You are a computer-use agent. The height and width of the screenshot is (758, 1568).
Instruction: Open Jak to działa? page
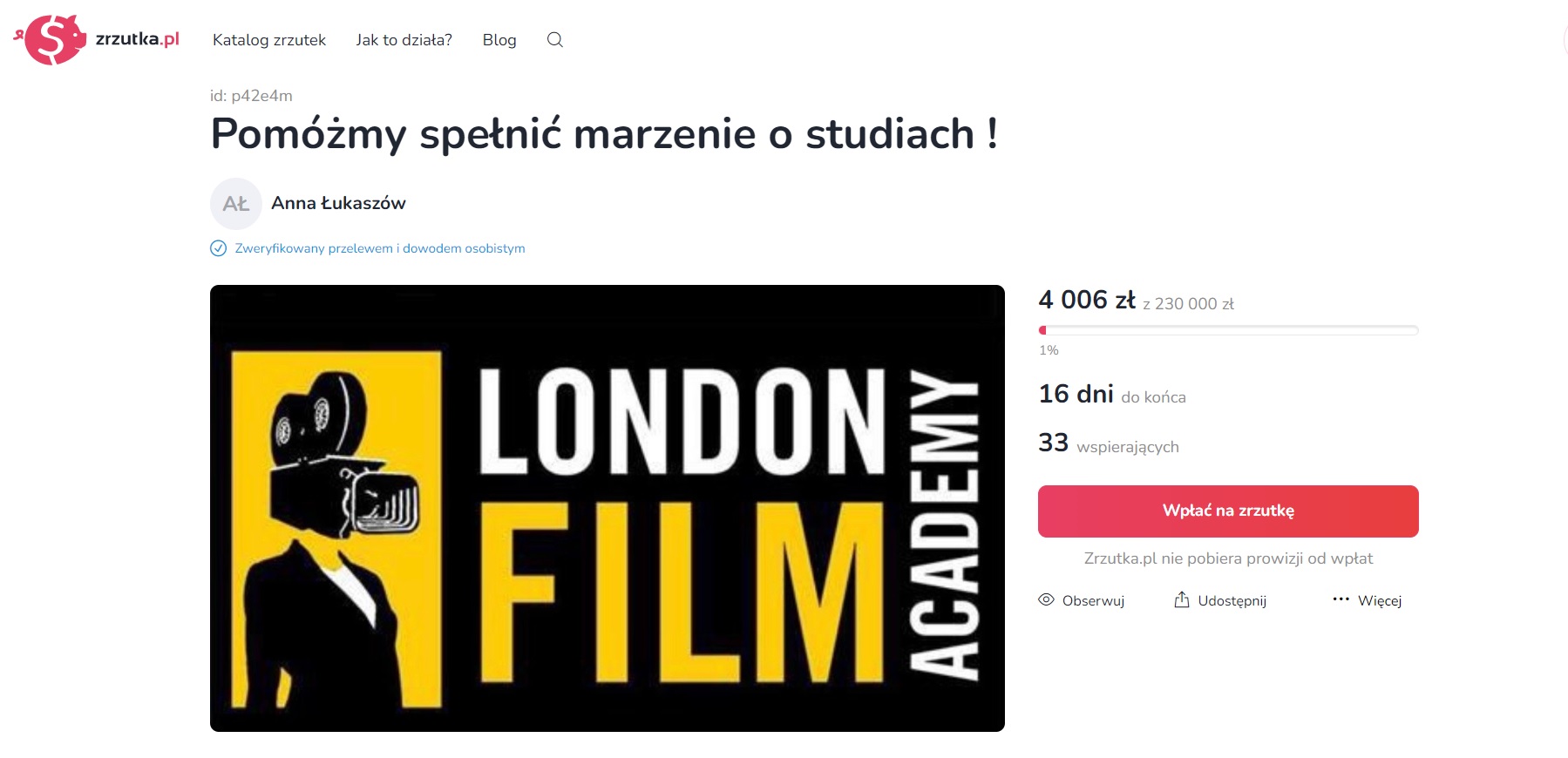[404, 40]
